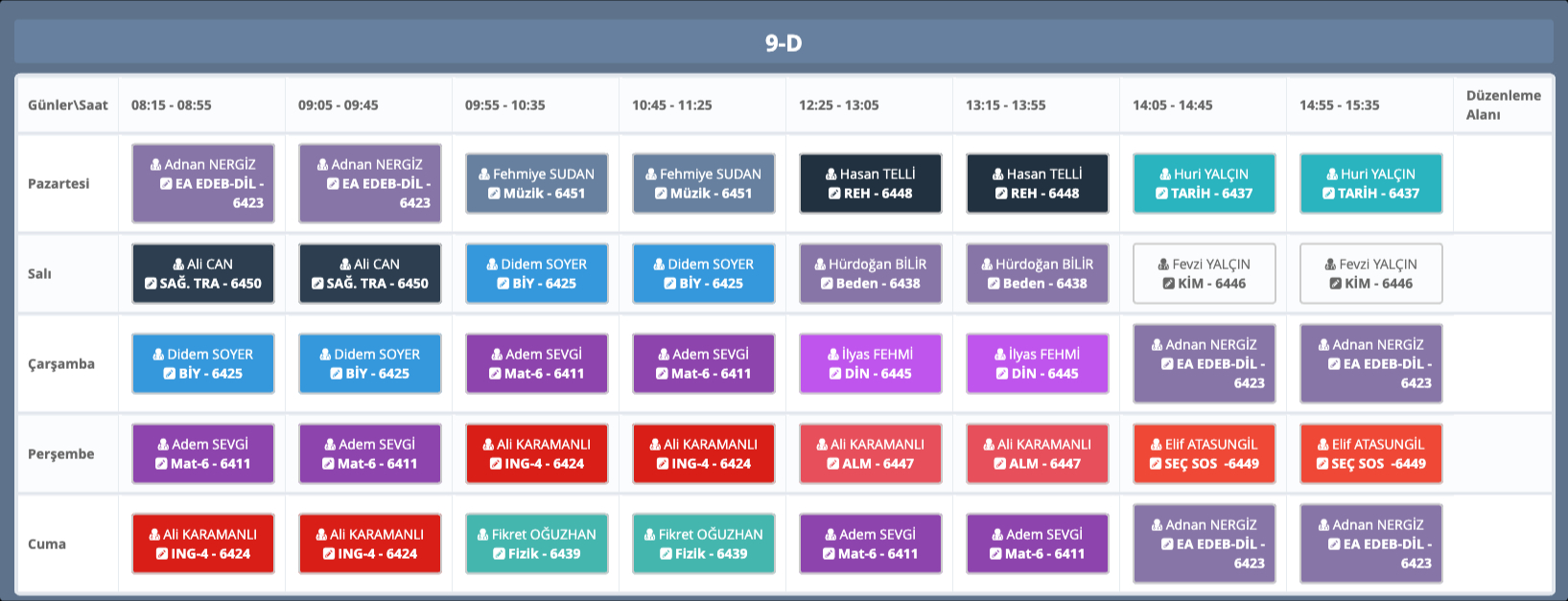Click edit icon beside Fizik - 6439 at 09:55
Screen dimensions: 1568x601
pos(500,554)
